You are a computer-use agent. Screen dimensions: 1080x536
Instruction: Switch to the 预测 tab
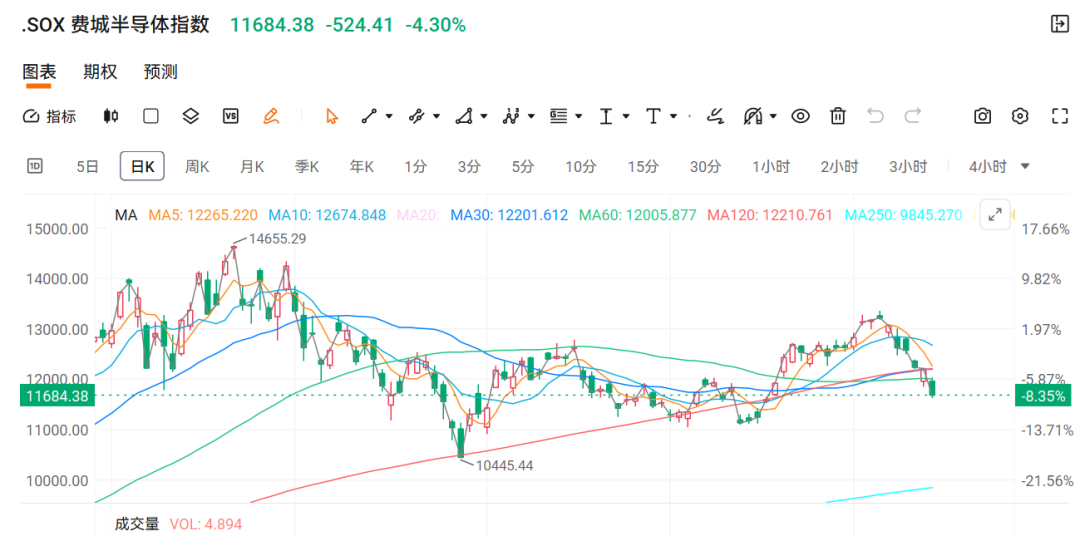click(x=160, y=72)
